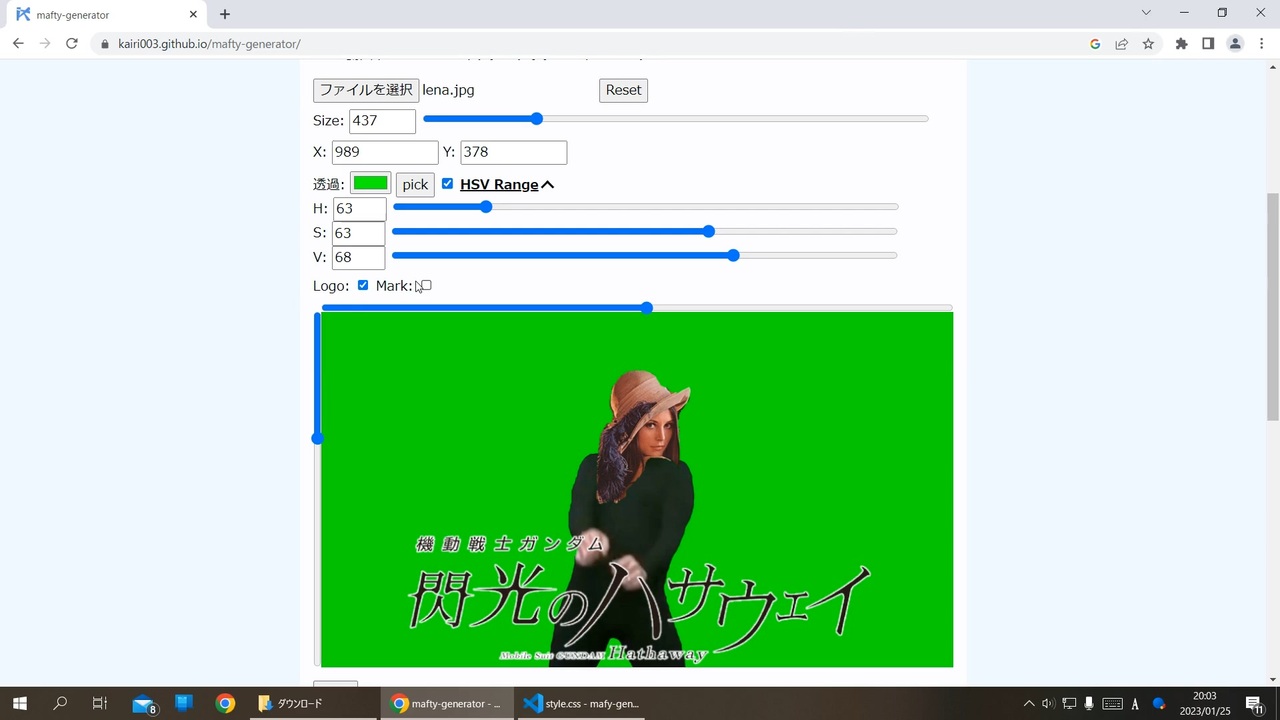Select the mafty-generator browser tab
1280x720 pixels.
pos(105,15)
